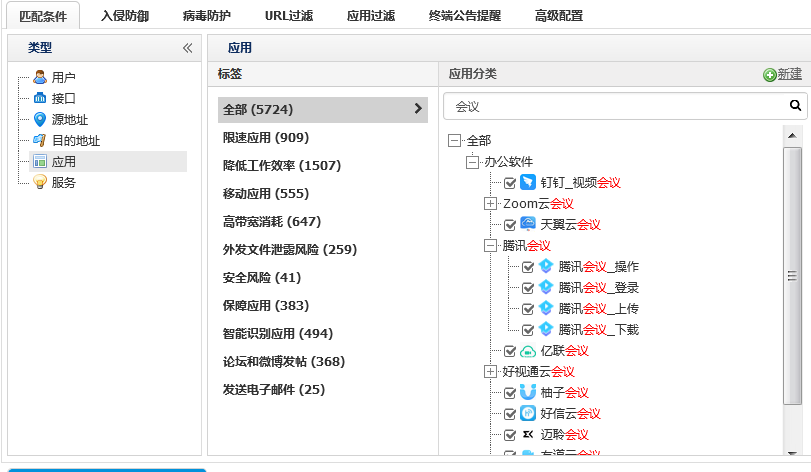Click the 天翼云会议 cloud icon

click(527, 224)
